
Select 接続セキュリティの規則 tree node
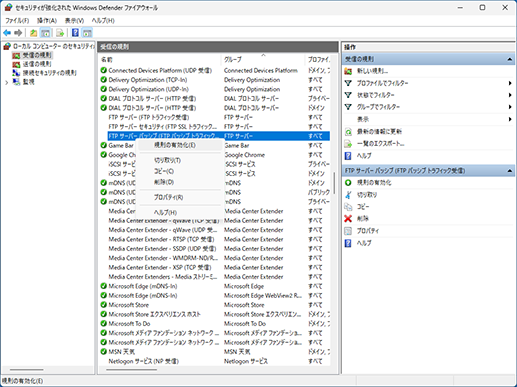tap(49, 73)
